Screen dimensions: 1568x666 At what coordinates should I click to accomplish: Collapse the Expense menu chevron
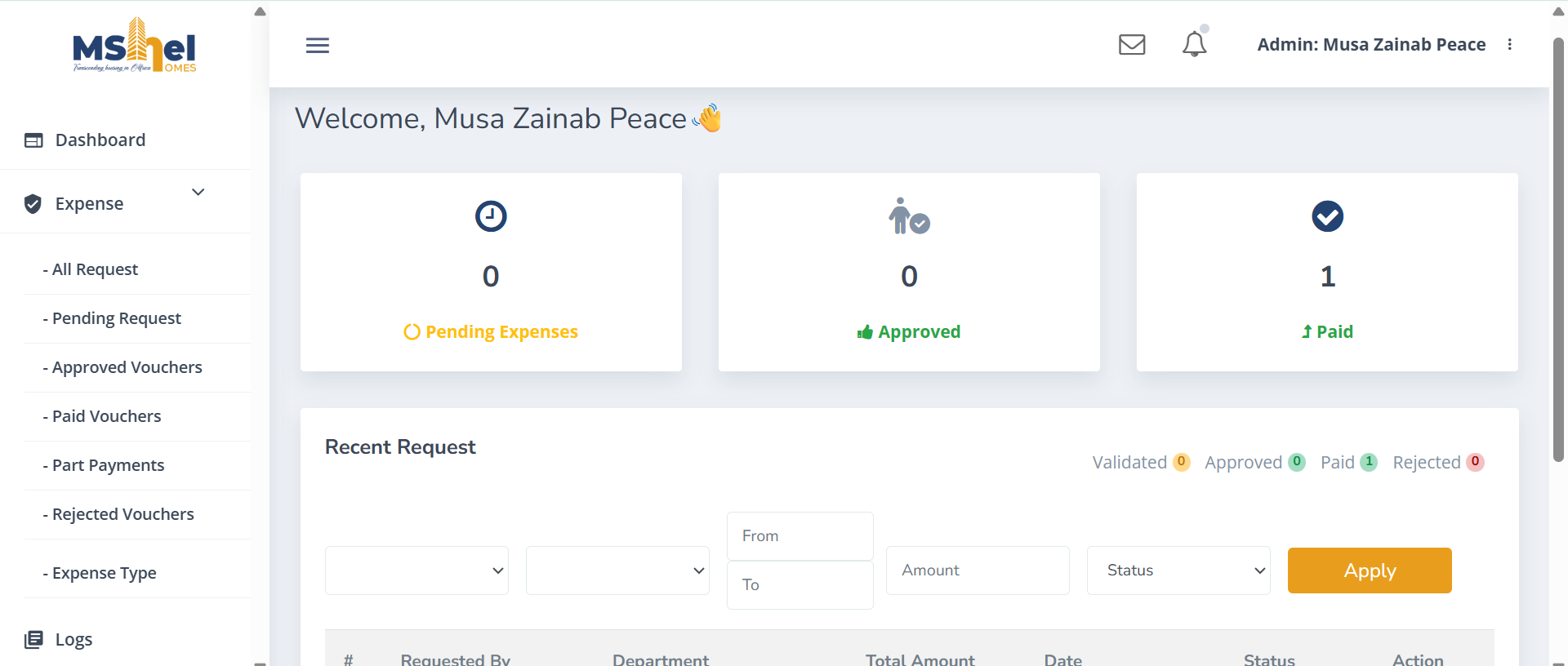coord(198,193)
